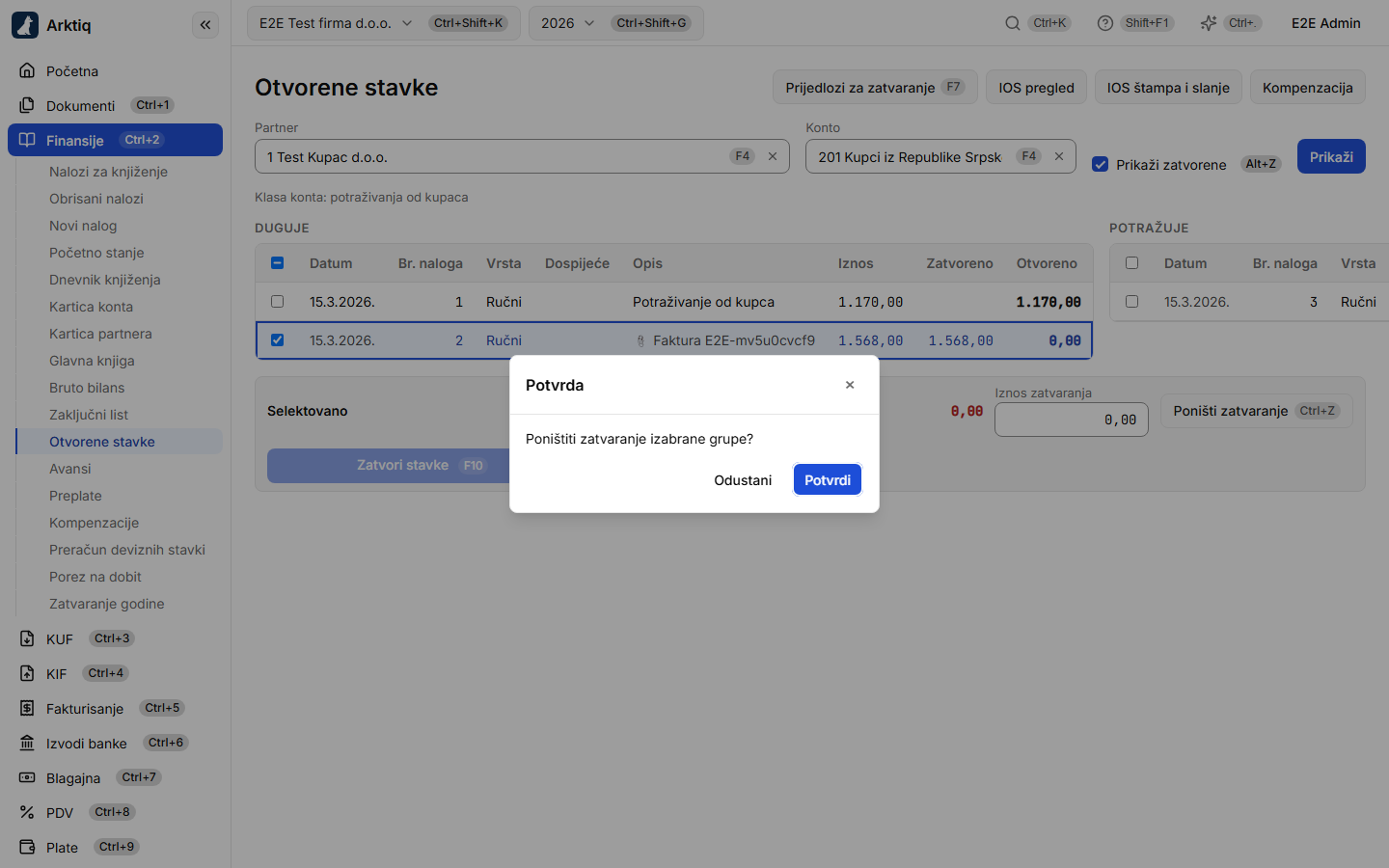
Task: Open the search icon in the top bar
Action: click(1013, 23)
